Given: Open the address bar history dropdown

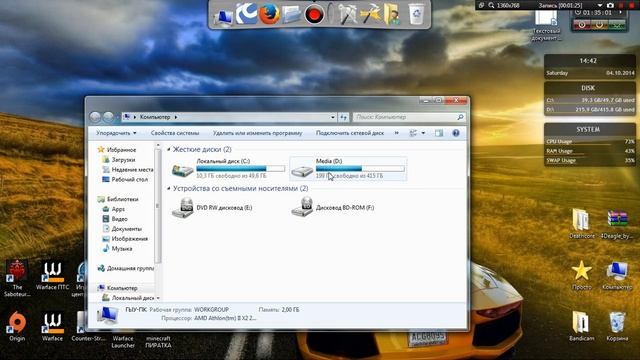Looking at the screenshot, I should click(x=333, y=117).
